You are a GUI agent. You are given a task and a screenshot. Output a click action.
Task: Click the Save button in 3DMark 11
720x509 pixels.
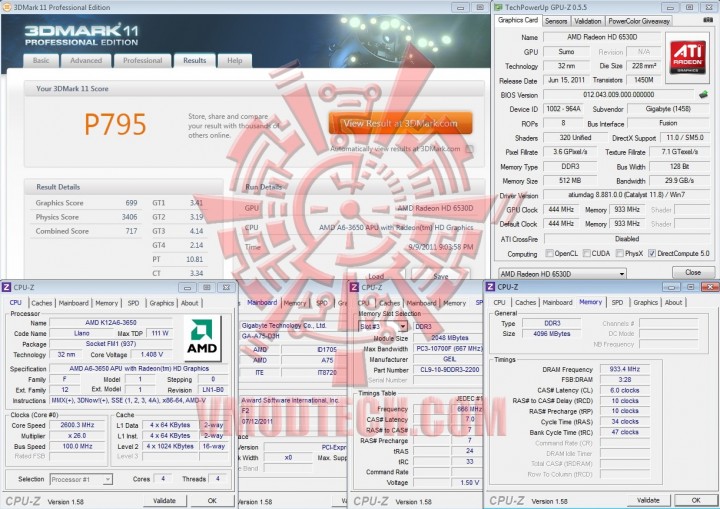tap(440, 276)
